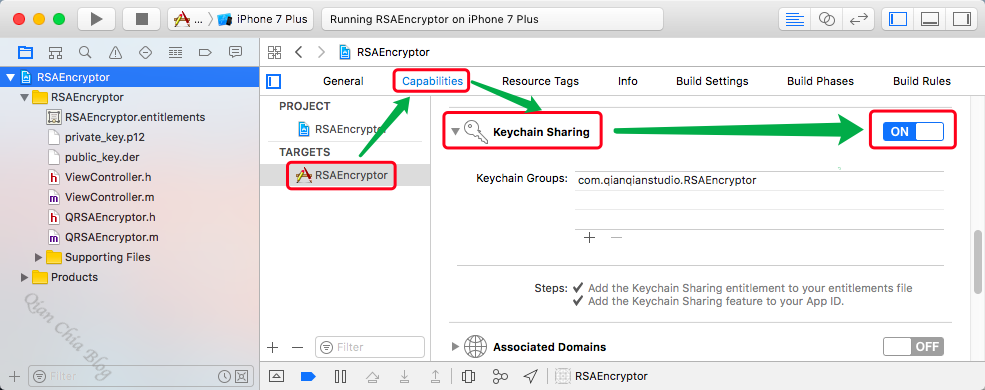The height and width of the screenshot is (390, 985).
Task: Remove the selected keychain group
Action: [x=616, y=238]
